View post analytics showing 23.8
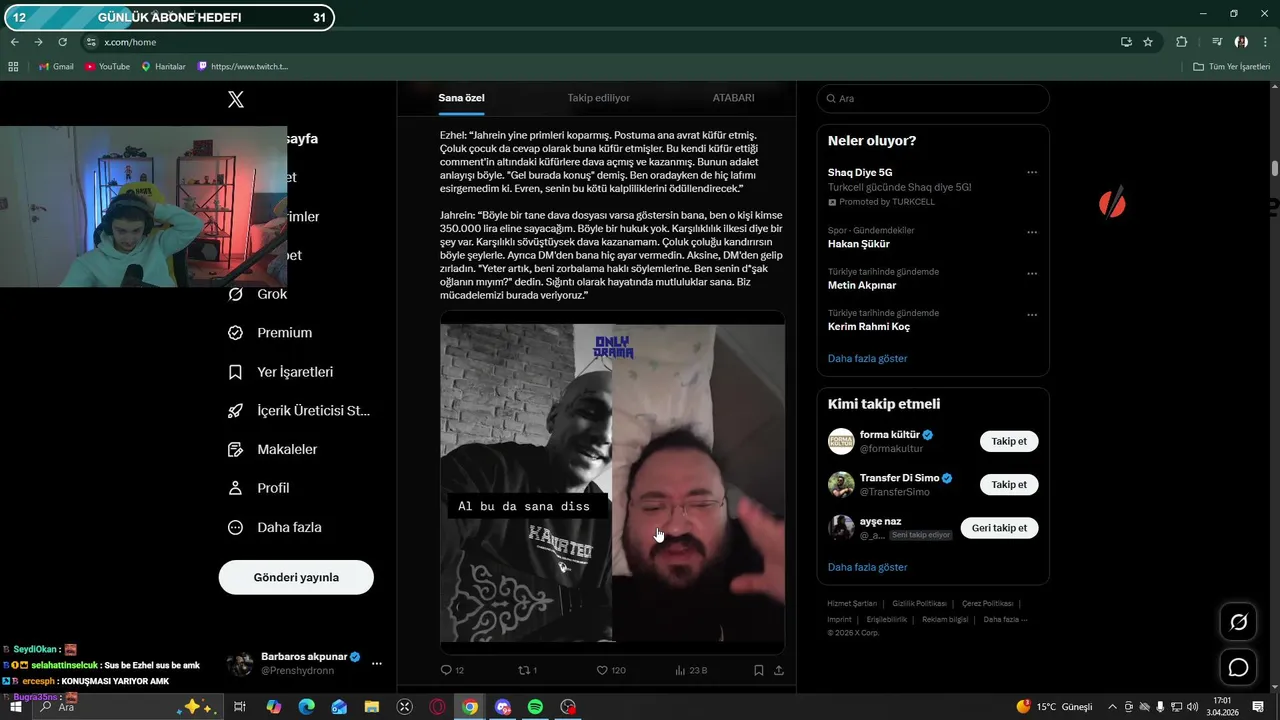The width and height of the screenshot is (1280, 720). click(691, 670)
